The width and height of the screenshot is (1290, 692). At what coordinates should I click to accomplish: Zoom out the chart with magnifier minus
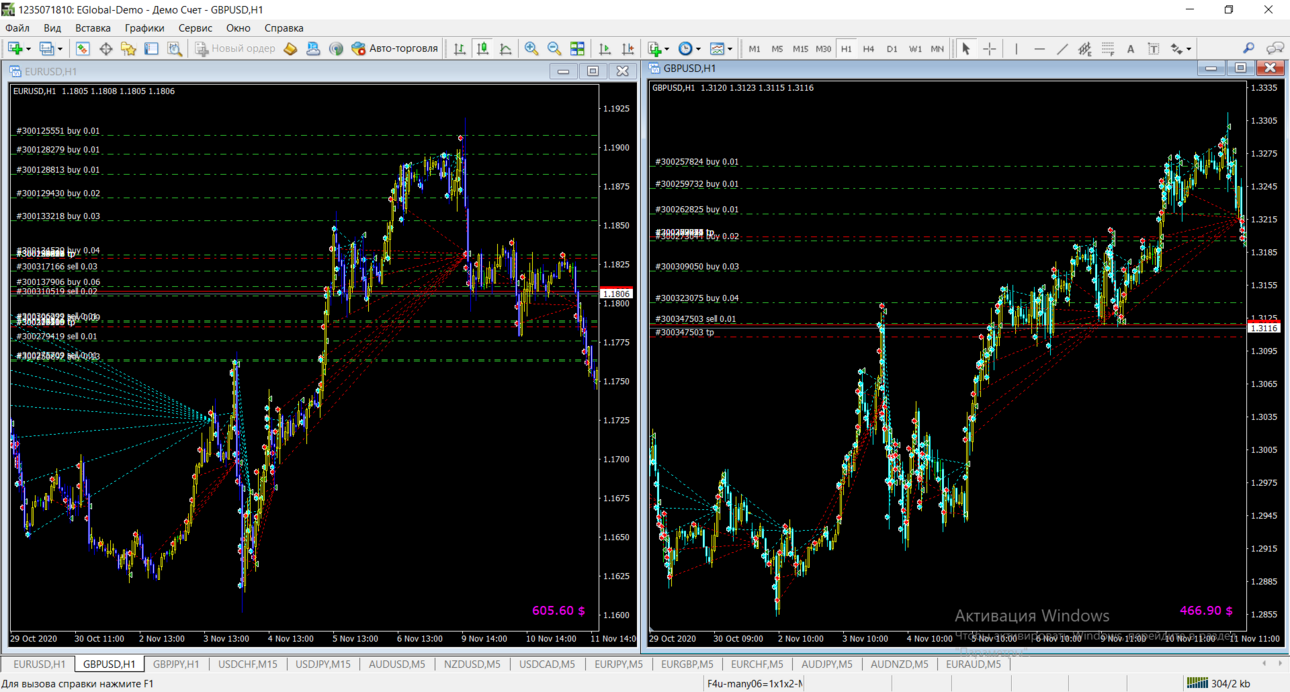coord(554,48)
